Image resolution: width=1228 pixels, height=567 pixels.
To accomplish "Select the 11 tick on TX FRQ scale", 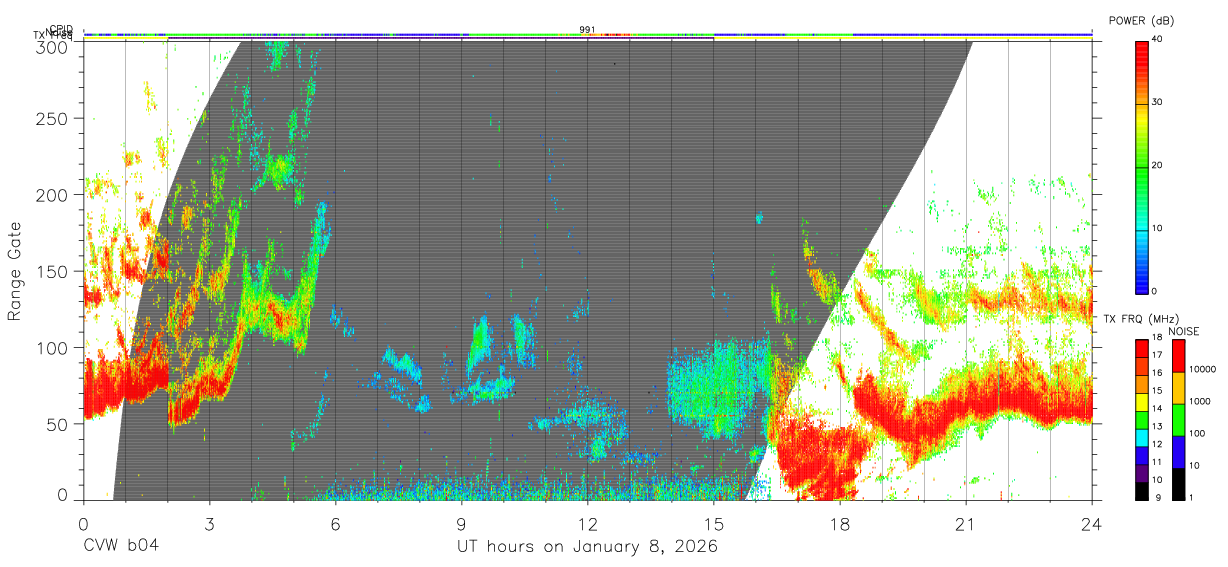I will tap(1156, 462).
